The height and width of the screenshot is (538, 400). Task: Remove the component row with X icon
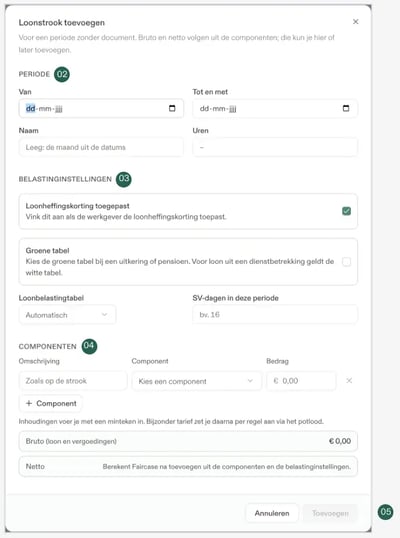point(349,381)
